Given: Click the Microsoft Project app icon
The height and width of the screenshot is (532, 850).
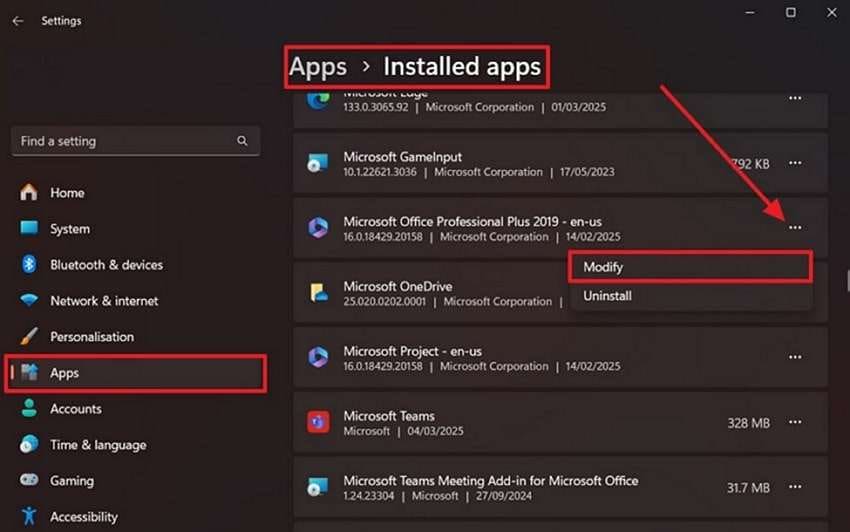Looking at the screenshot, I should [x=318, y=357].
